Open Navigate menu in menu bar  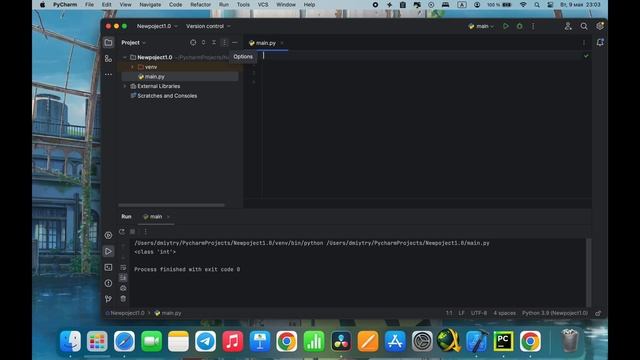click(150, 4)
